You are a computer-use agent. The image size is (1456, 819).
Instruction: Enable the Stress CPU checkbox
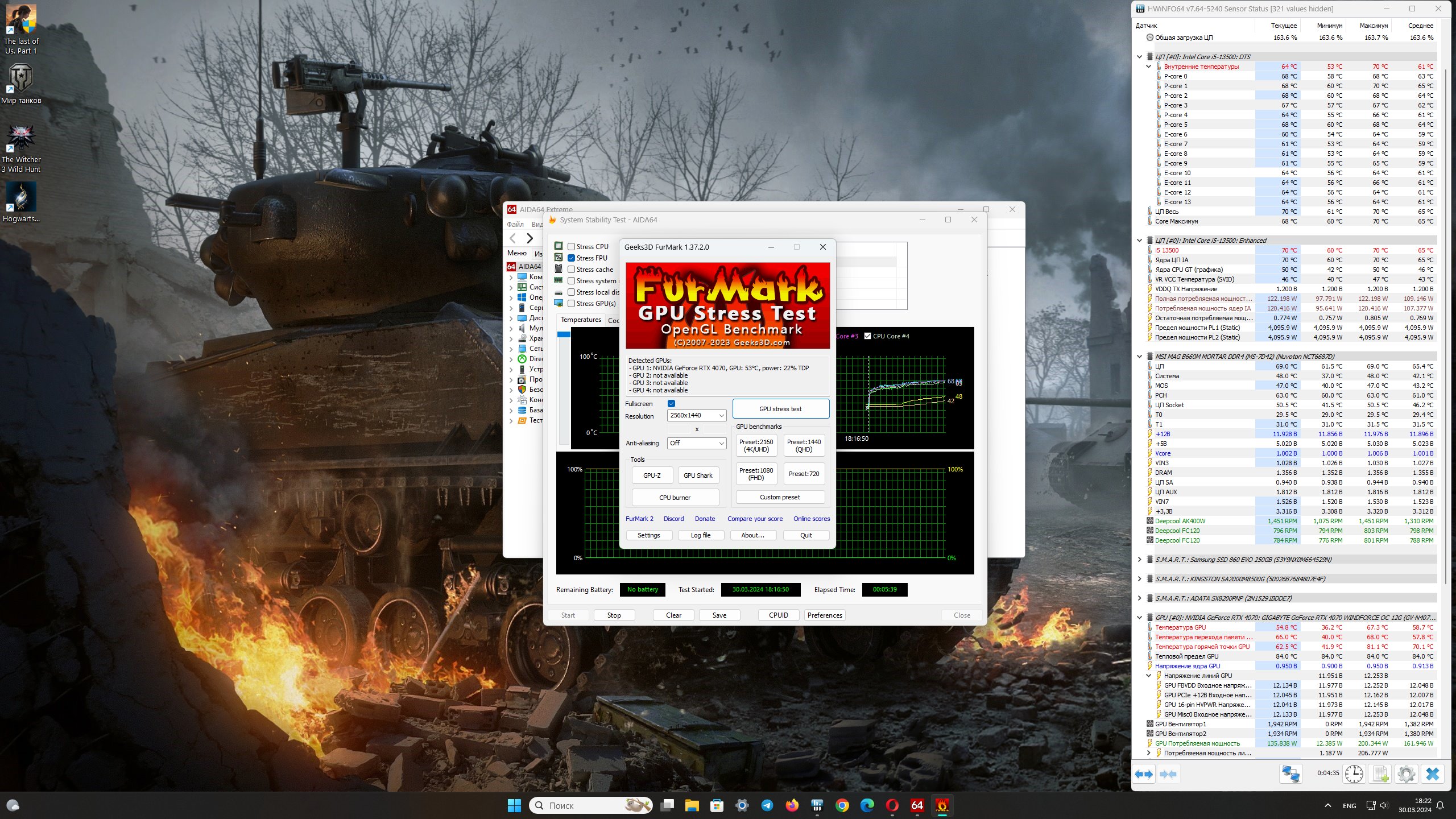pos(572,247)
